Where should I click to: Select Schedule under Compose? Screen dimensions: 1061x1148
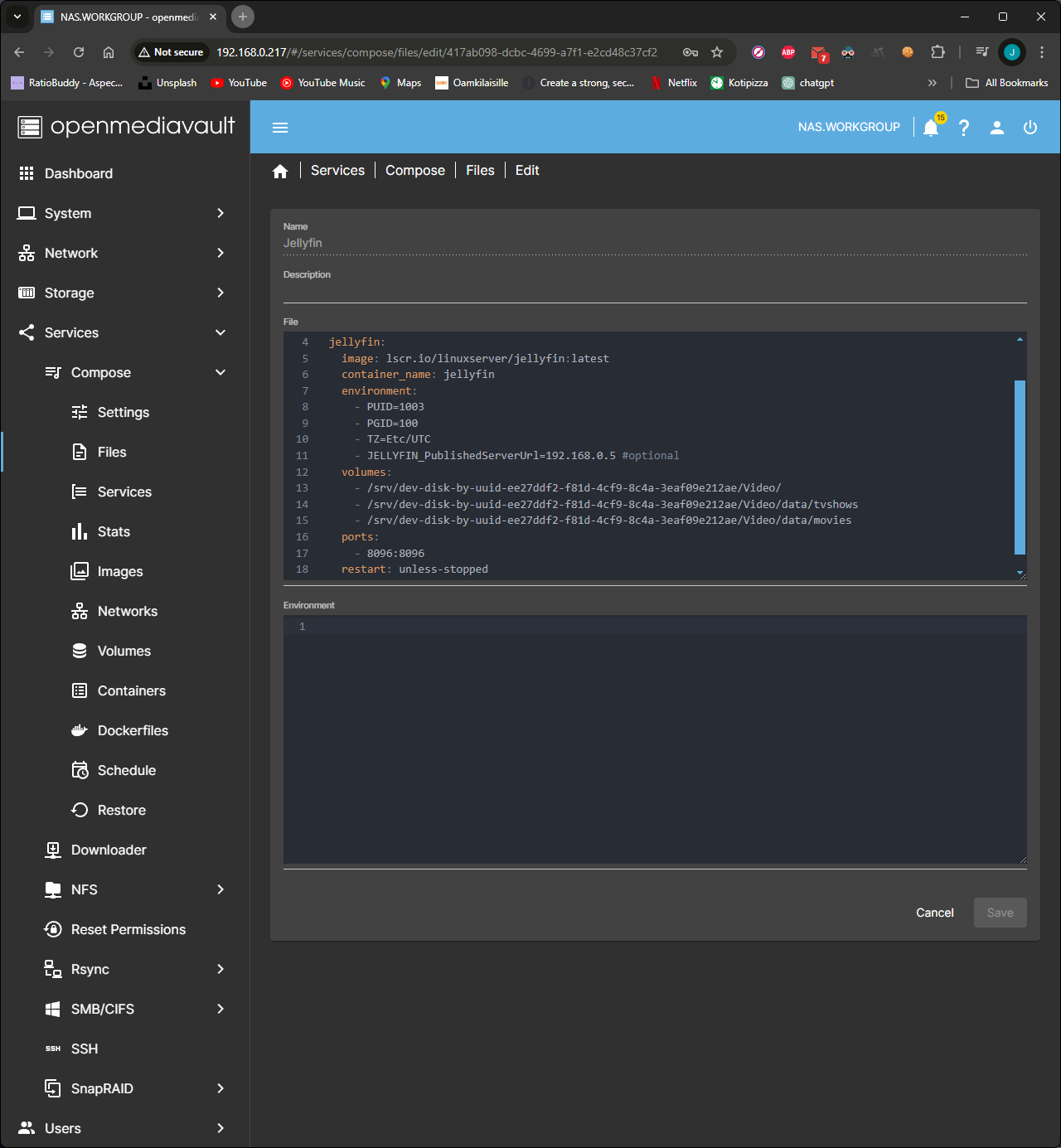[x=126, y=770]
